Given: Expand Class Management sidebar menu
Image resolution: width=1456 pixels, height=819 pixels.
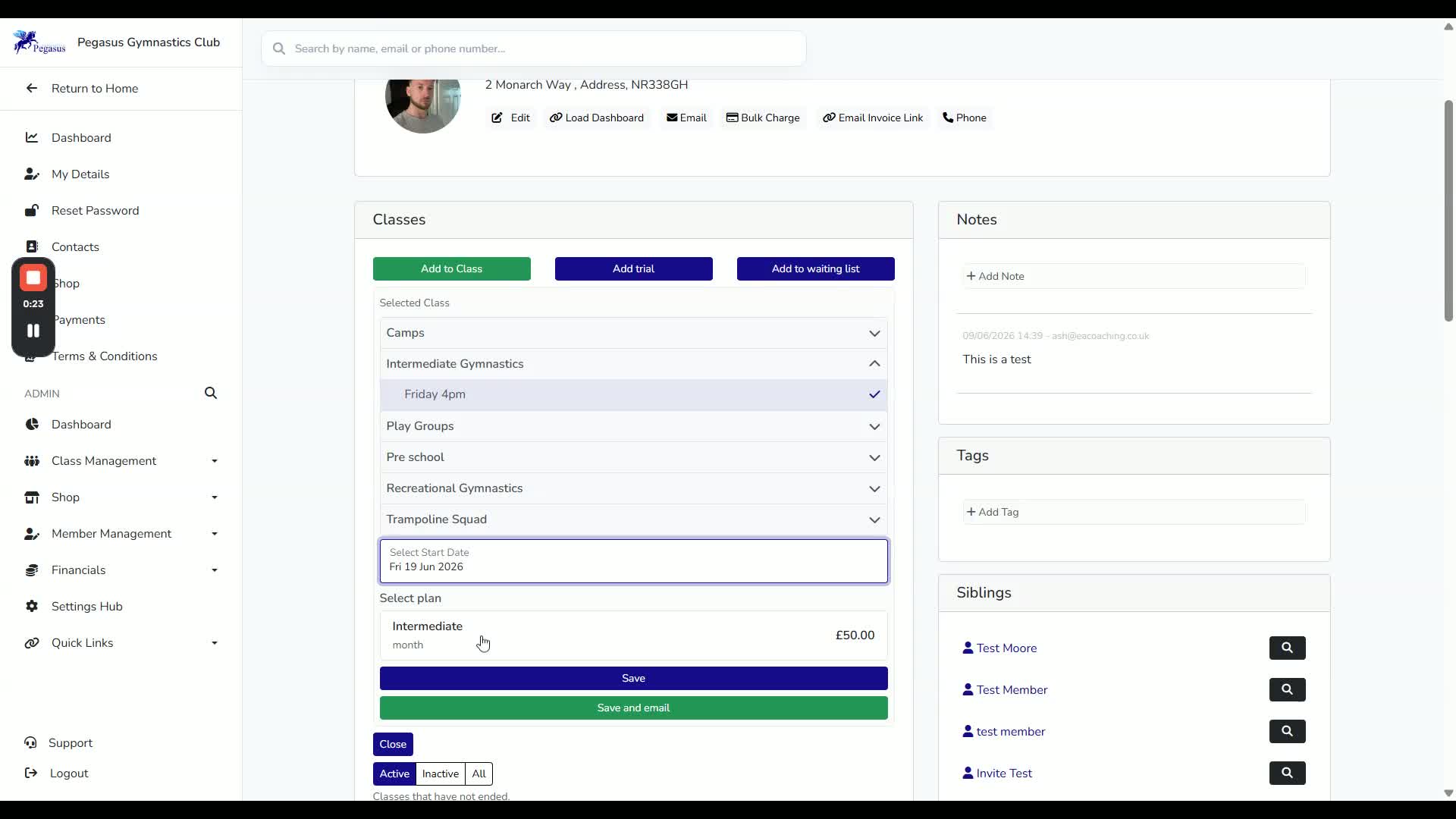Looking at the screenshot, I should 121,460.
